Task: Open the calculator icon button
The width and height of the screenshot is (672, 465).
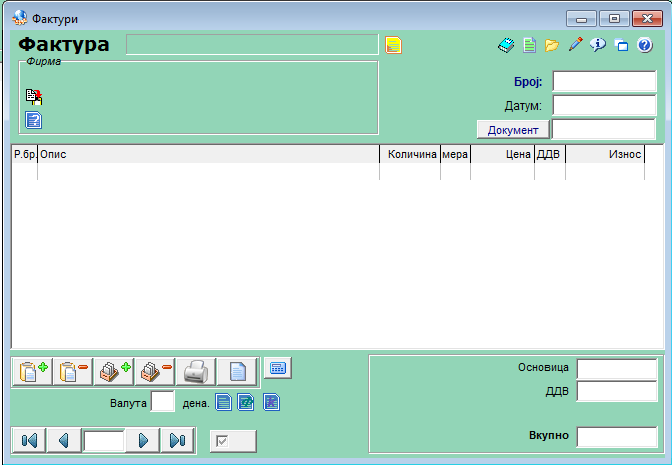Action: point(277,368)
